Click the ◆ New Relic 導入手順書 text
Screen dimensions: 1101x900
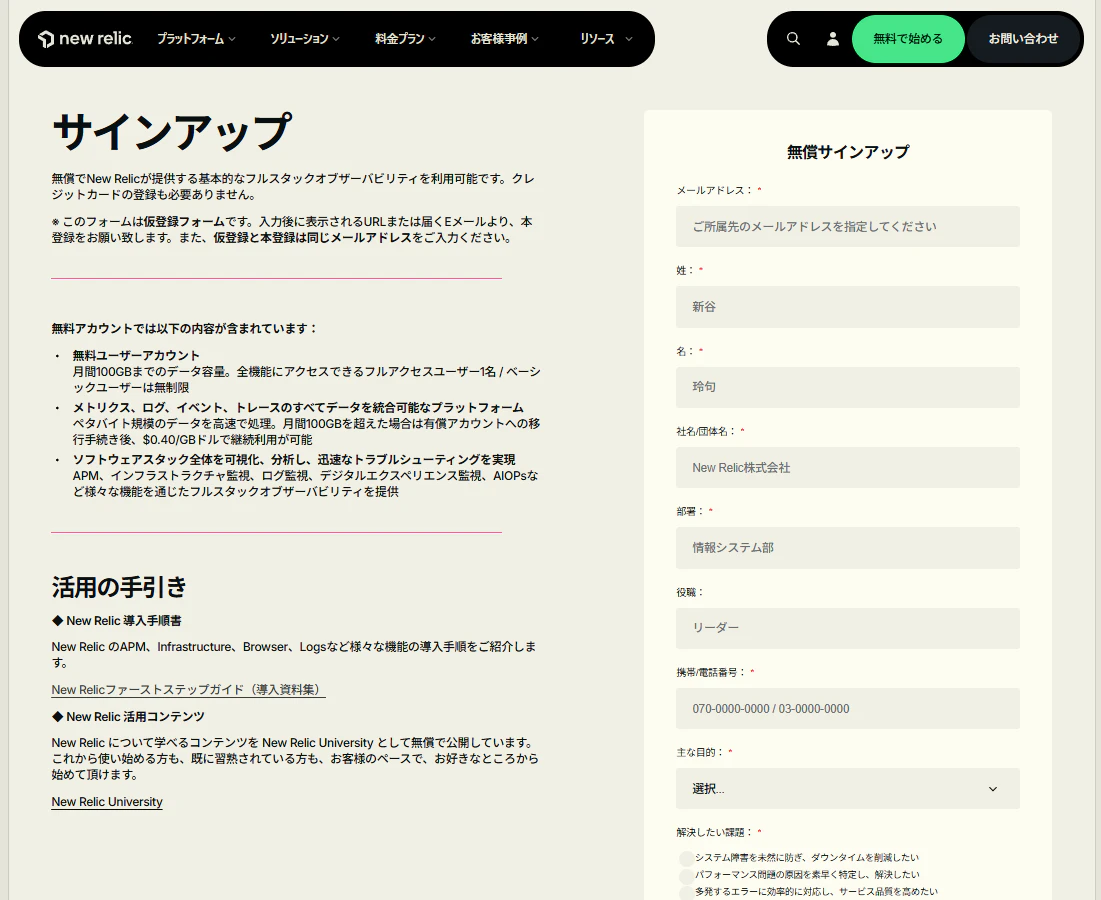117,621
